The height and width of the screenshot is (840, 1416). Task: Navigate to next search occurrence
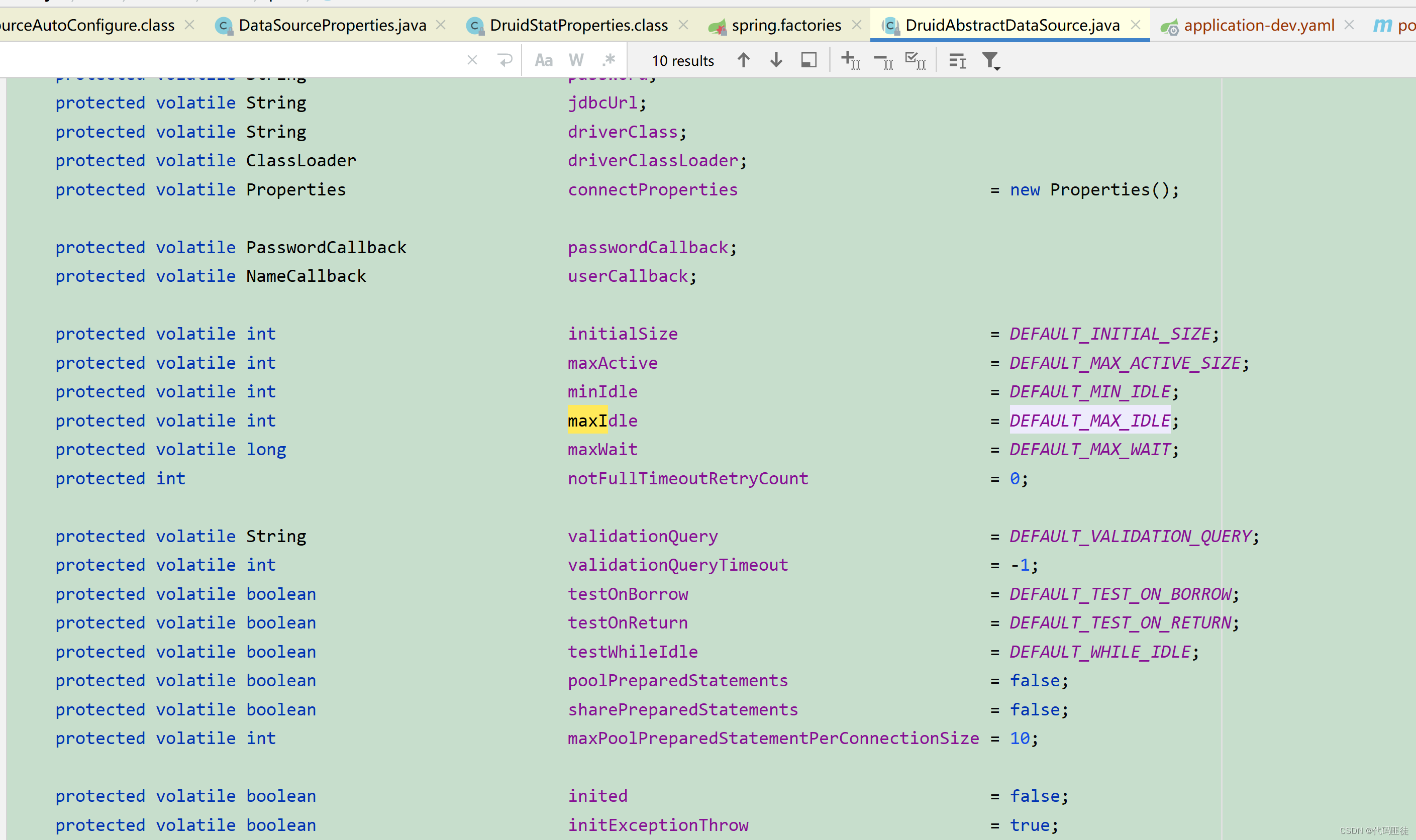[775, 59]
